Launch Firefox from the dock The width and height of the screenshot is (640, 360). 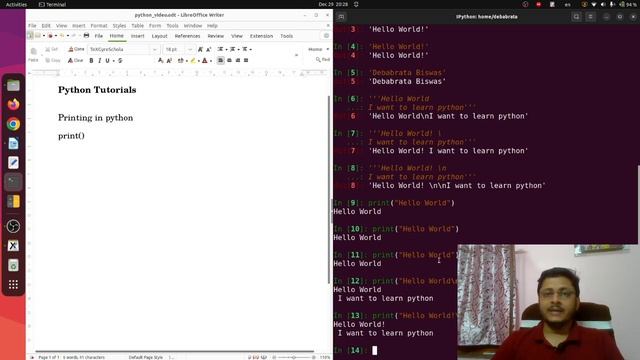coord(13,104)
